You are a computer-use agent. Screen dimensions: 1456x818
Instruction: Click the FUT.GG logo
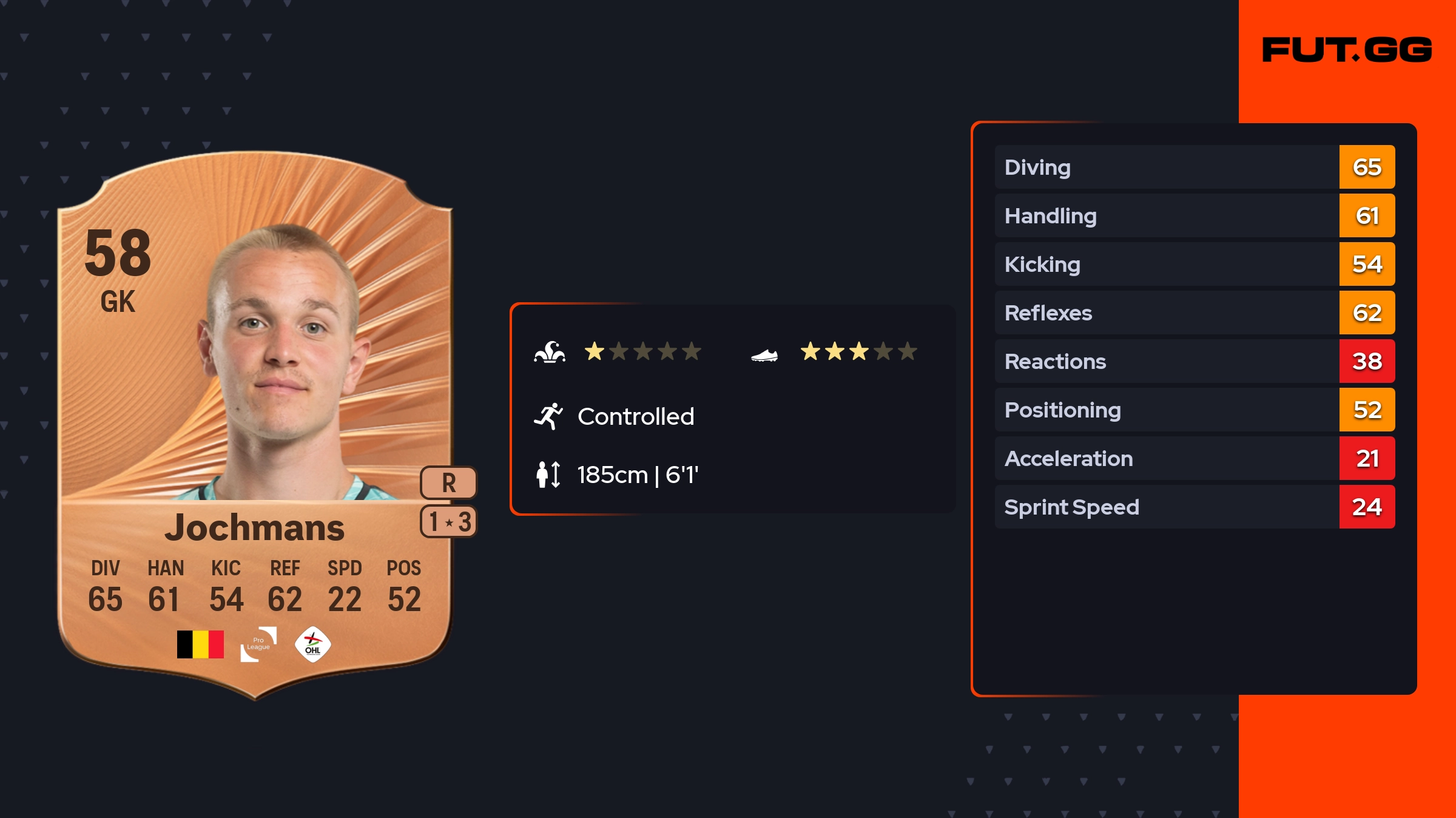(x=1347, y=50)
